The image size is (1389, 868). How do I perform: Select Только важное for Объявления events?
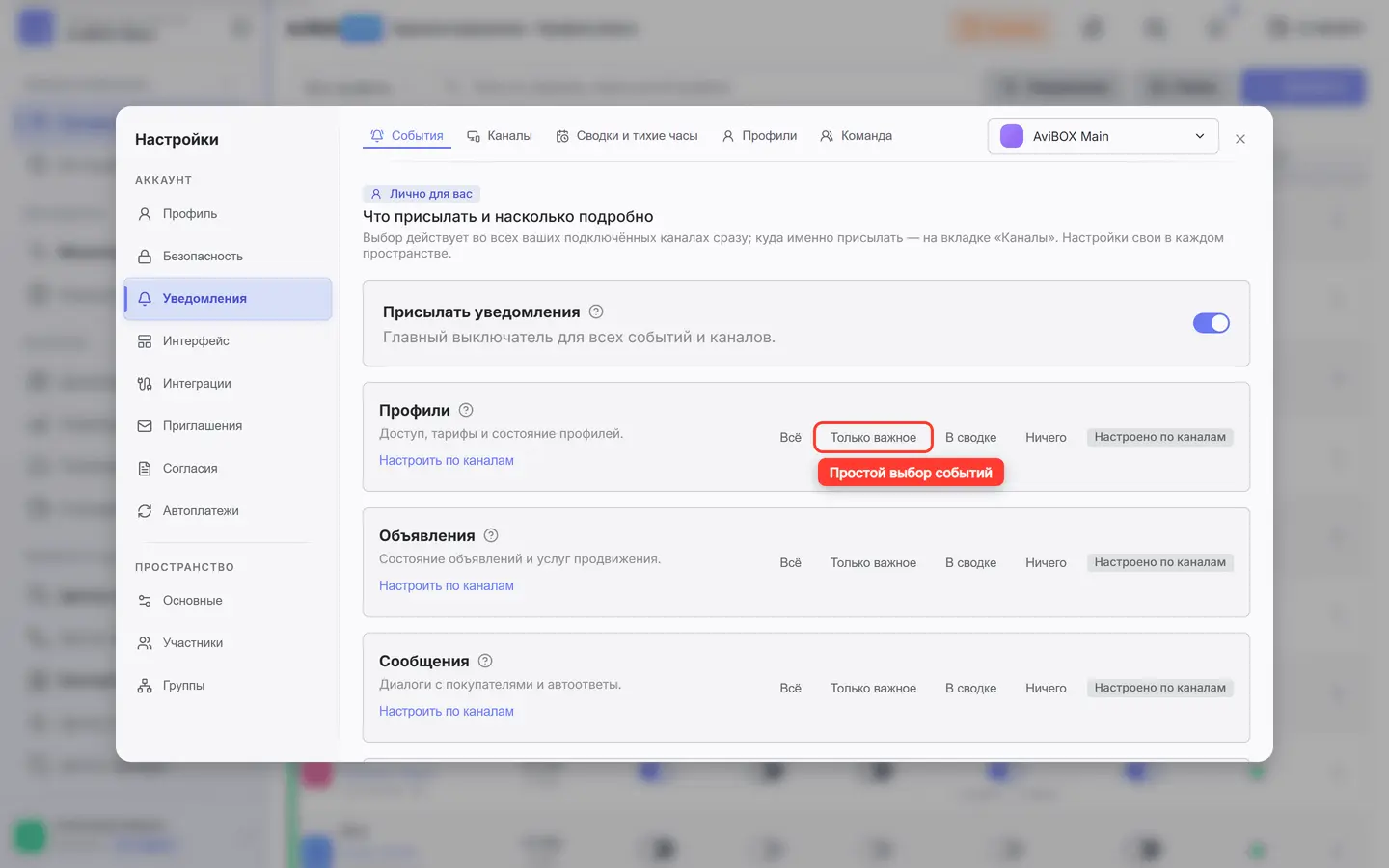tap(874, 562)
